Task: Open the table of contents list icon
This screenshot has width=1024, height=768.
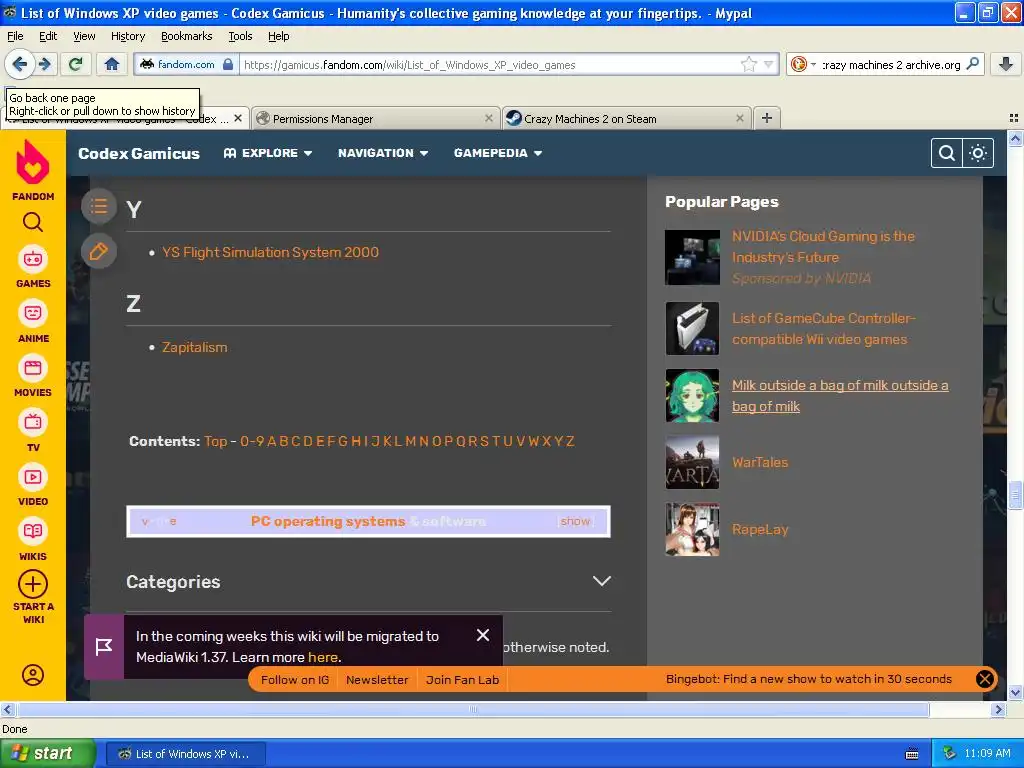Action: (x=99, y=207)
